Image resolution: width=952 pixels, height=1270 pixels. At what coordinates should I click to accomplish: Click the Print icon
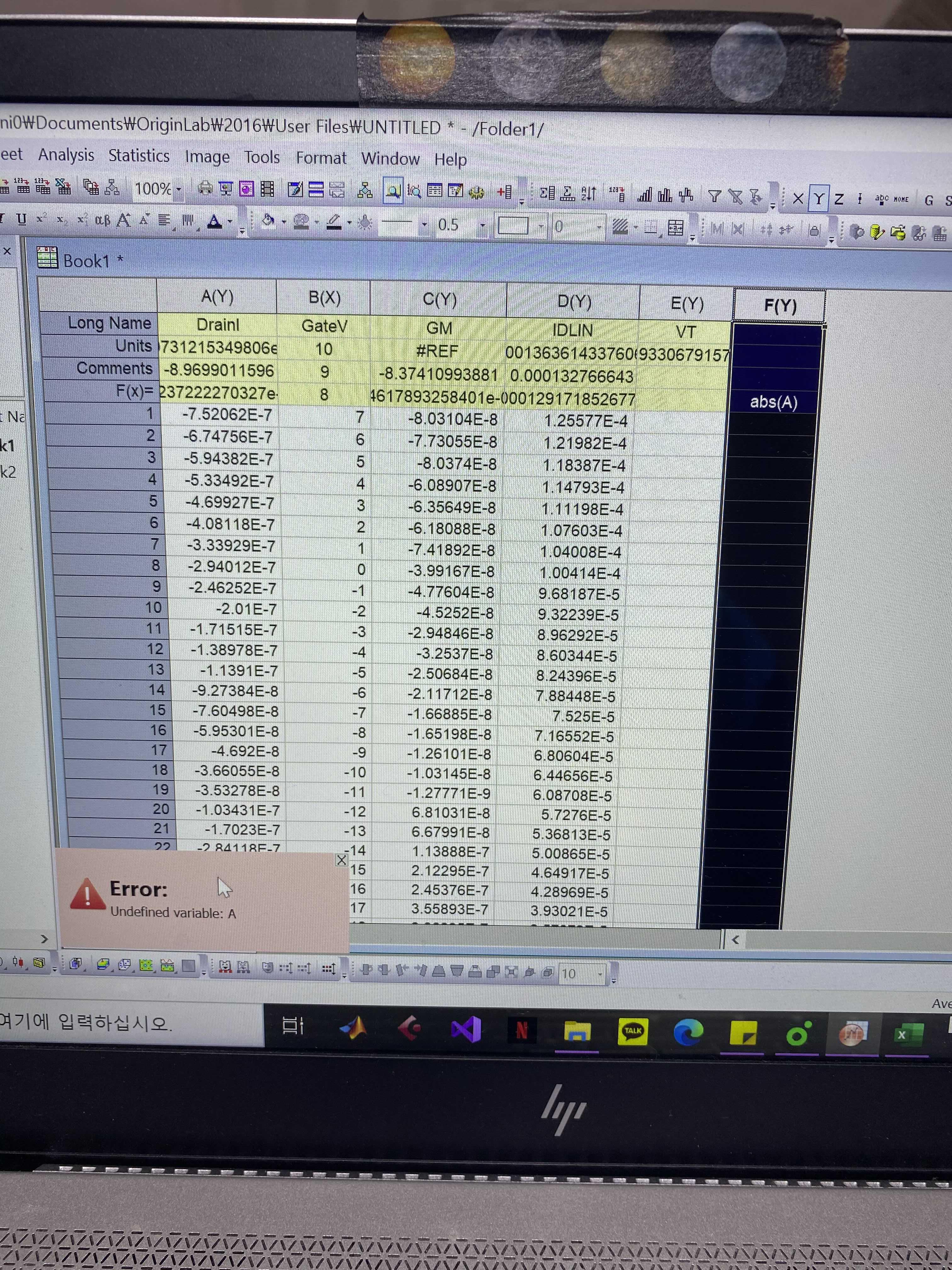click(206, 188)
